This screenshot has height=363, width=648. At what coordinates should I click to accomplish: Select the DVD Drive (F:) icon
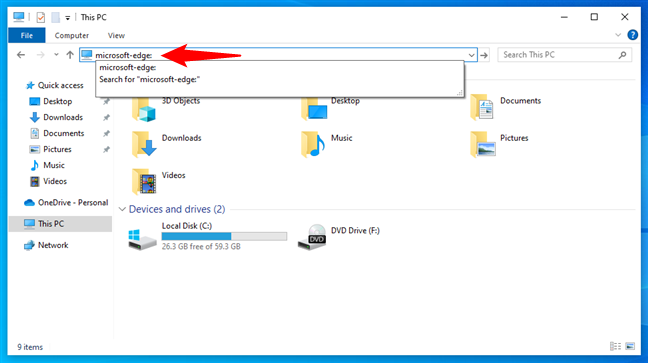(x=312, y=237)
